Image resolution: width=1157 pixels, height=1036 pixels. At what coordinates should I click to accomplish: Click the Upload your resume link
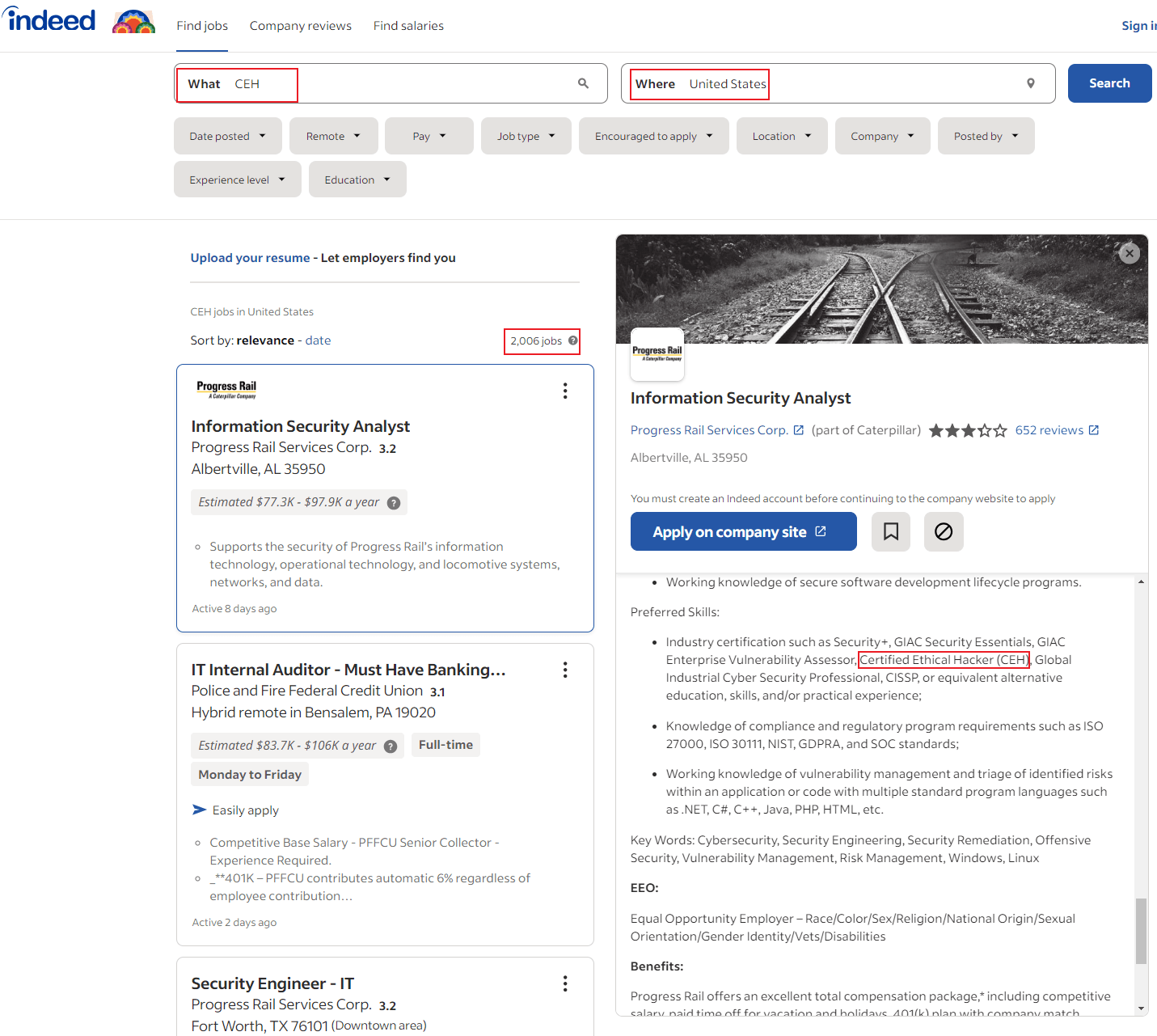(250, 258)
